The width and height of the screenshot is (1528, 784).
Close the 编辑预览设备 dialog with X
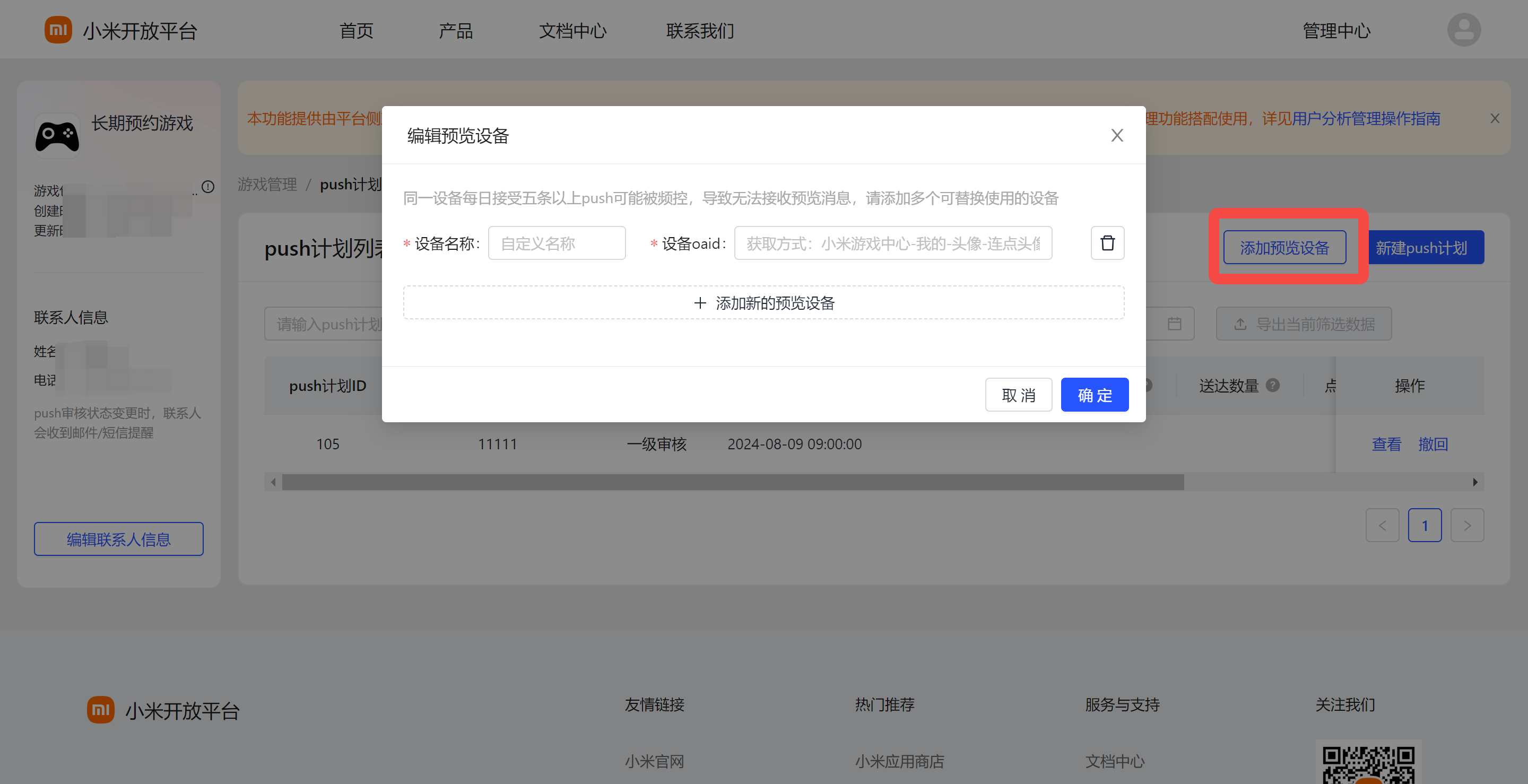pos(1116,136)
